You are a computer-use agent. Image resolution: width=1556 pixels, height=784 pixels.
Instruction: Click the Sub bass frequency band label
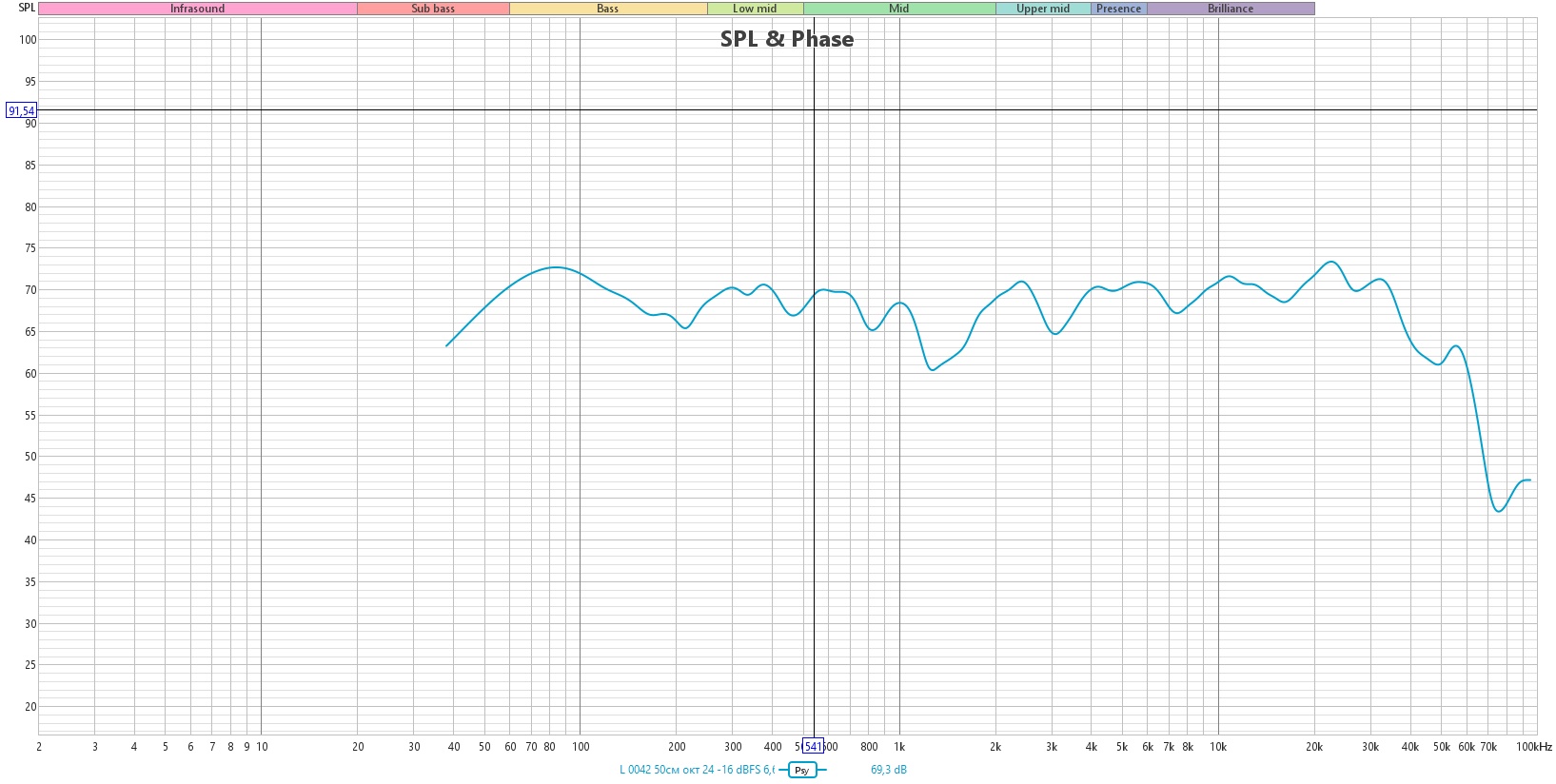coord(433,9)
